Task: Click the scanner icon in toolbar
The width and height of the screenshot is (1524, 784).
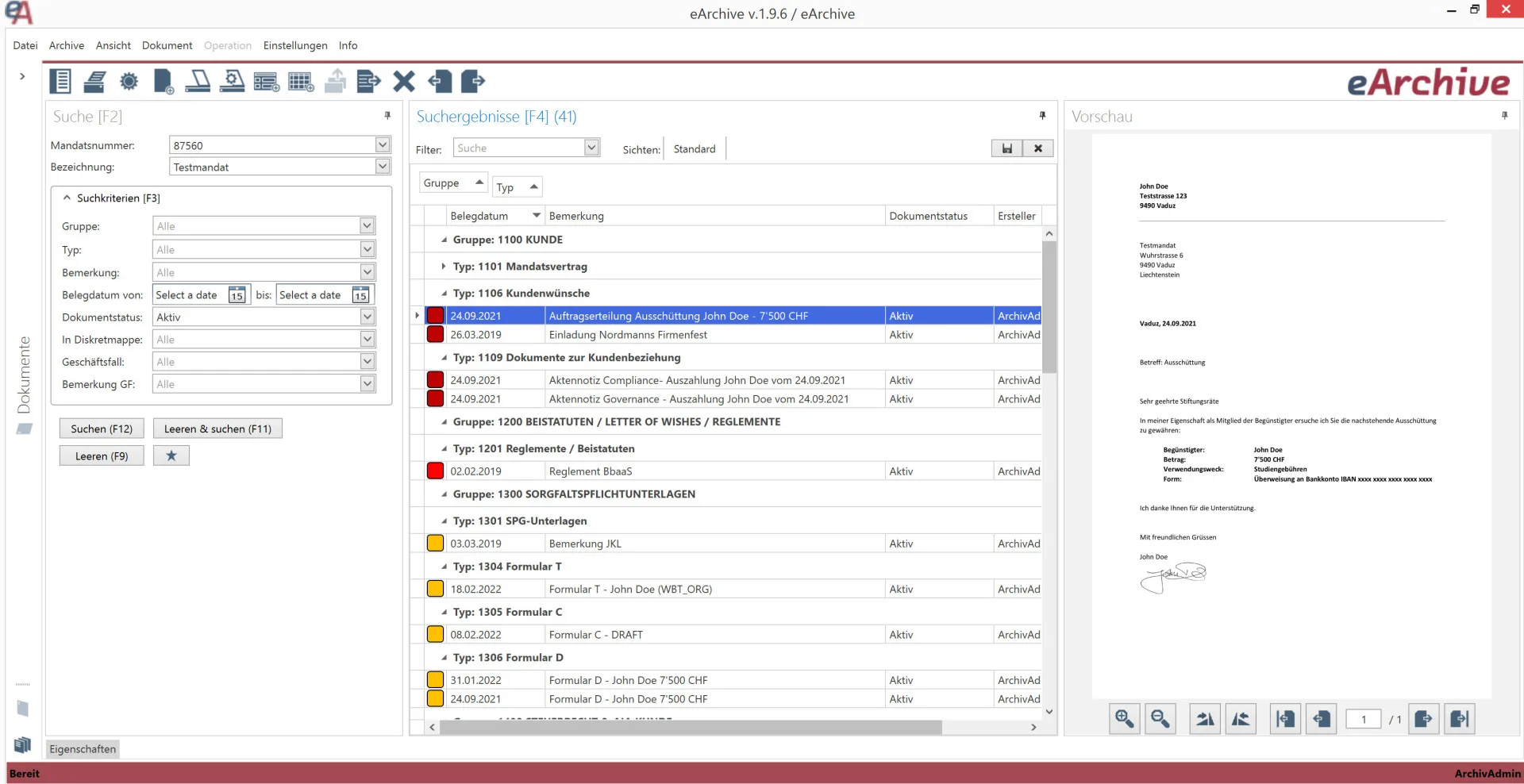Action: [x=198, y=81]
